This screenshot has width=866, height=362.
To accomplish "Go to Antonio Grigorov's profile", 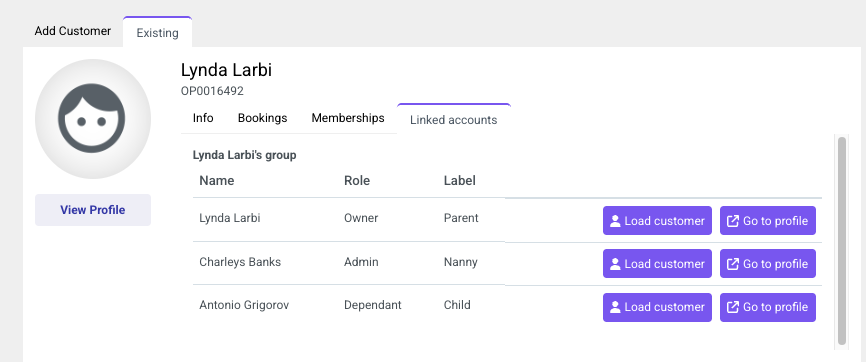I will [x=768, y=307].
